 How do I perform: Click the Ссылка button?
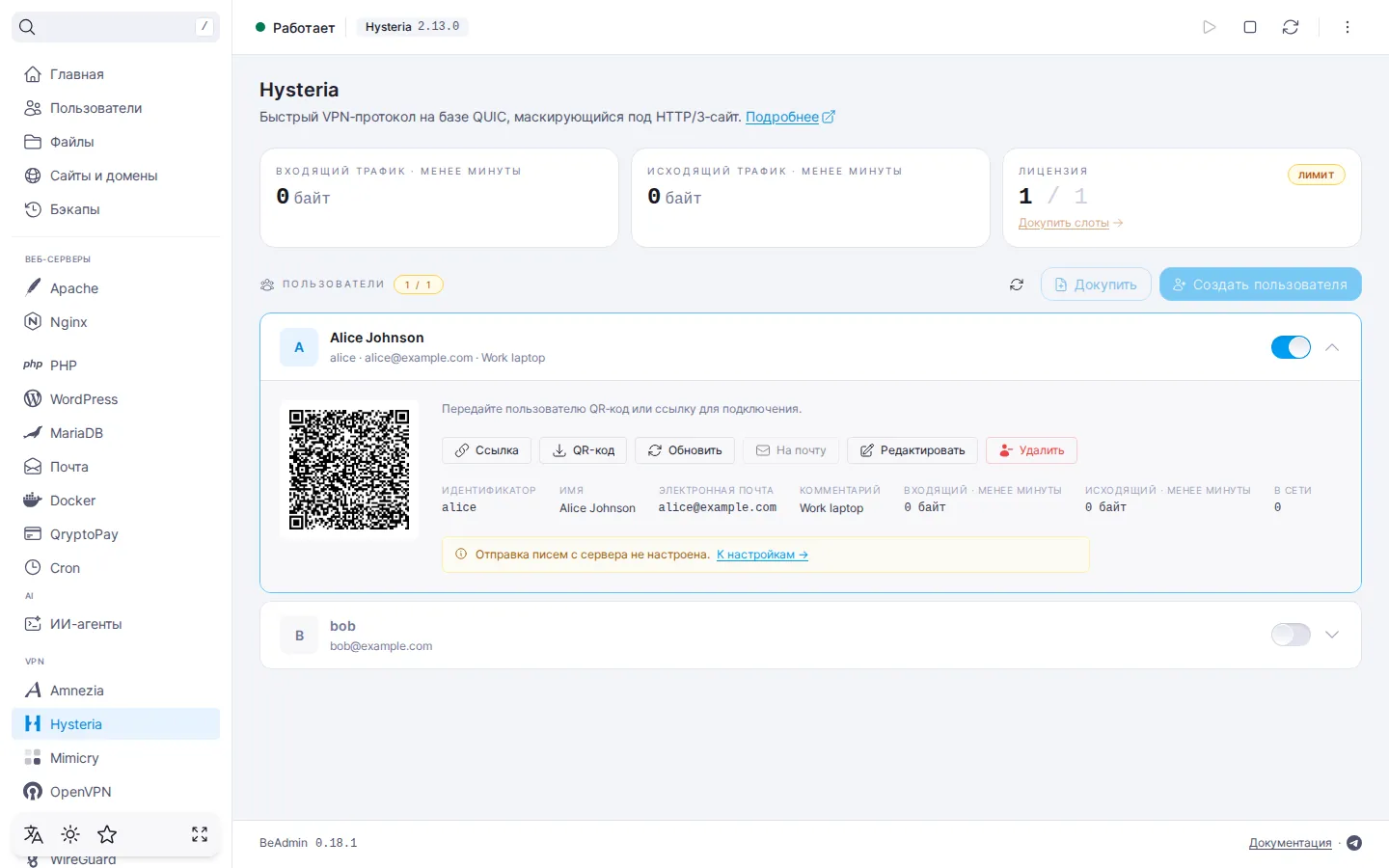[x=486, y=450]
